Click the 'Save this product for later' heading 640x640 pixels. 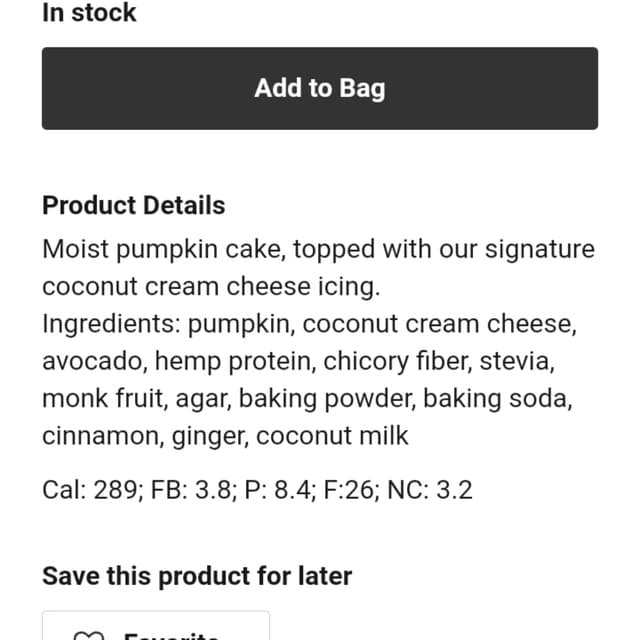[197, 576]
